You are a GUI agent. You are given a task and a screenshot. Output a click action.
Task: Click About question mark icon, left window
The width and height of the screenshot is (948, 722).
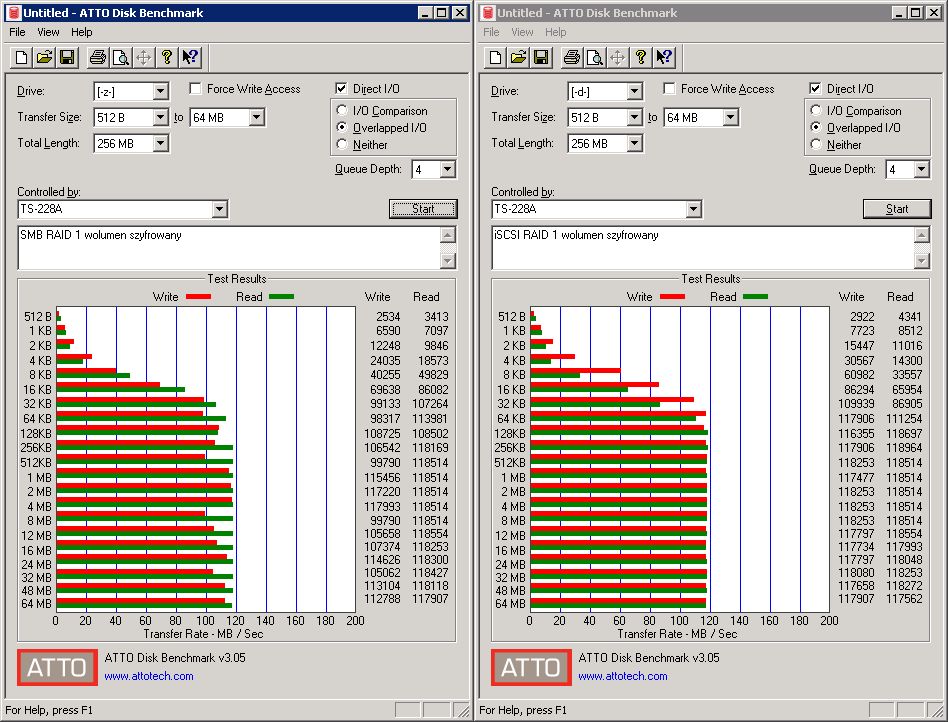167,57
